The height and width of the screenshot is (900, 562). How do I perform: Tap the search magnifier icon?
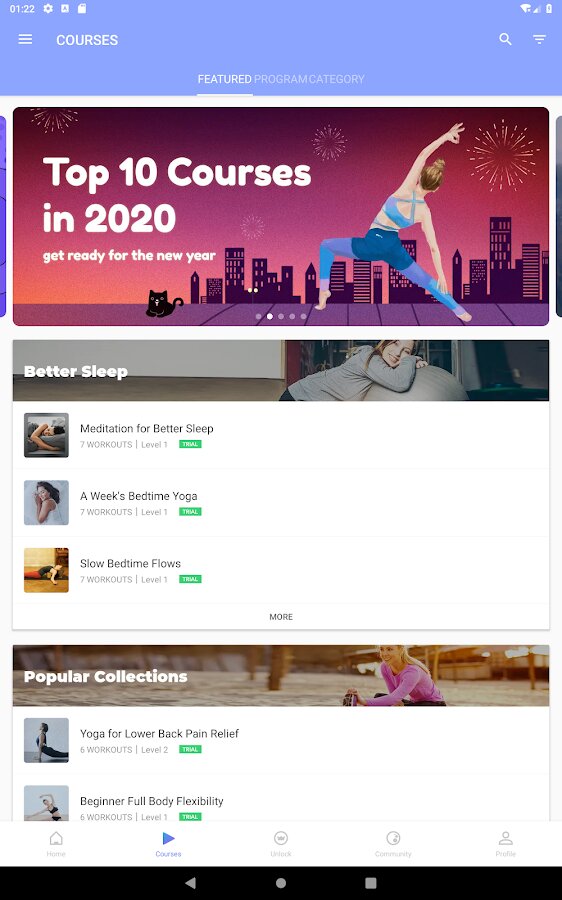click(x=505, y=39)
